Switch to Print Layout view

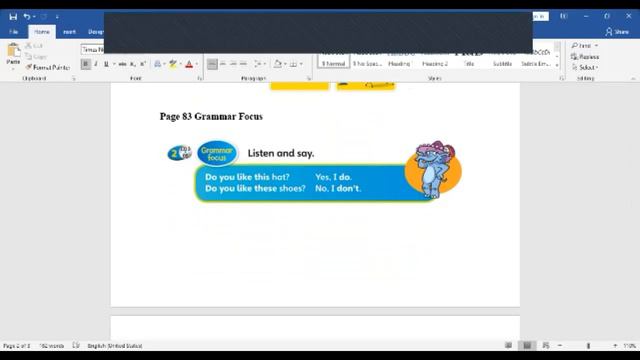(x=527, y=346)
